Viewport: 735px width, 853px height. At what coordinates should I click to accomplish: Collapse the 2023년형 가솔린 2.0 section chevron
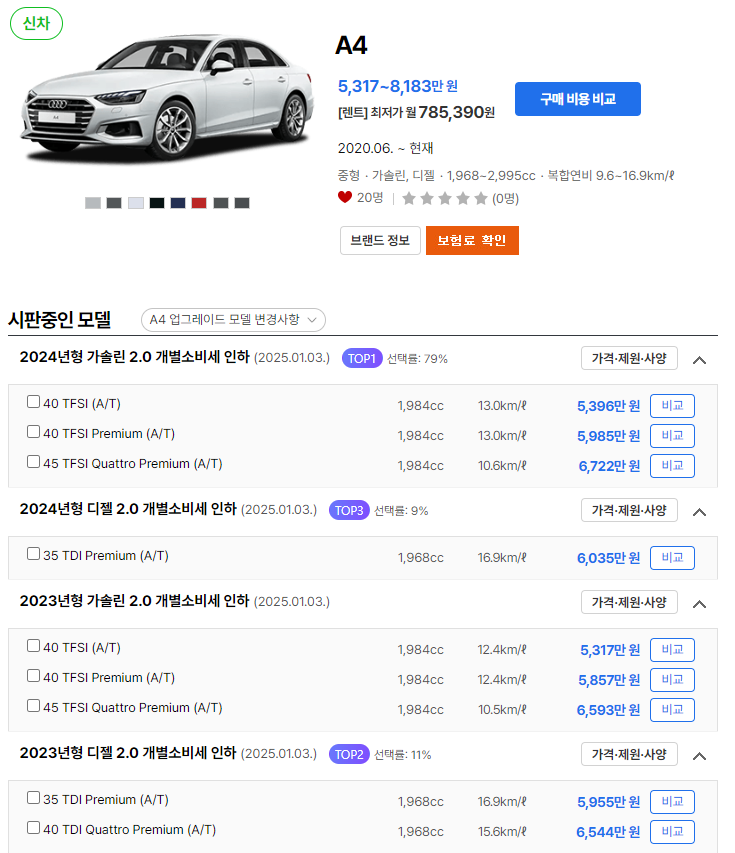click(699, 603)
